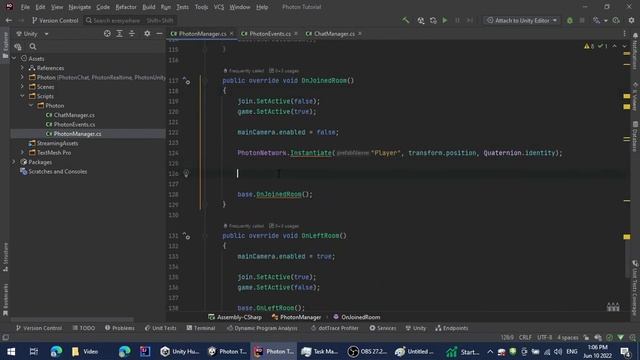Click the Frequently called hint above OnJoinedRoom
This screenshot has height=360, width=640.
coord(244,71)
